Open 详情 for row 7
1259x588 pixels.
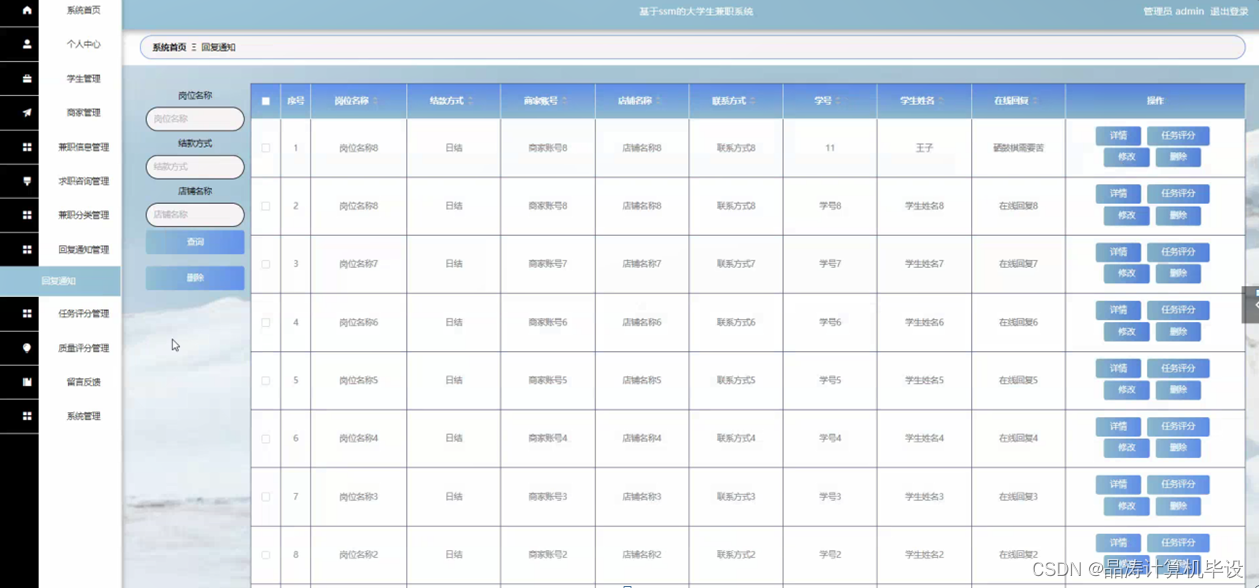click(1118, 484)
